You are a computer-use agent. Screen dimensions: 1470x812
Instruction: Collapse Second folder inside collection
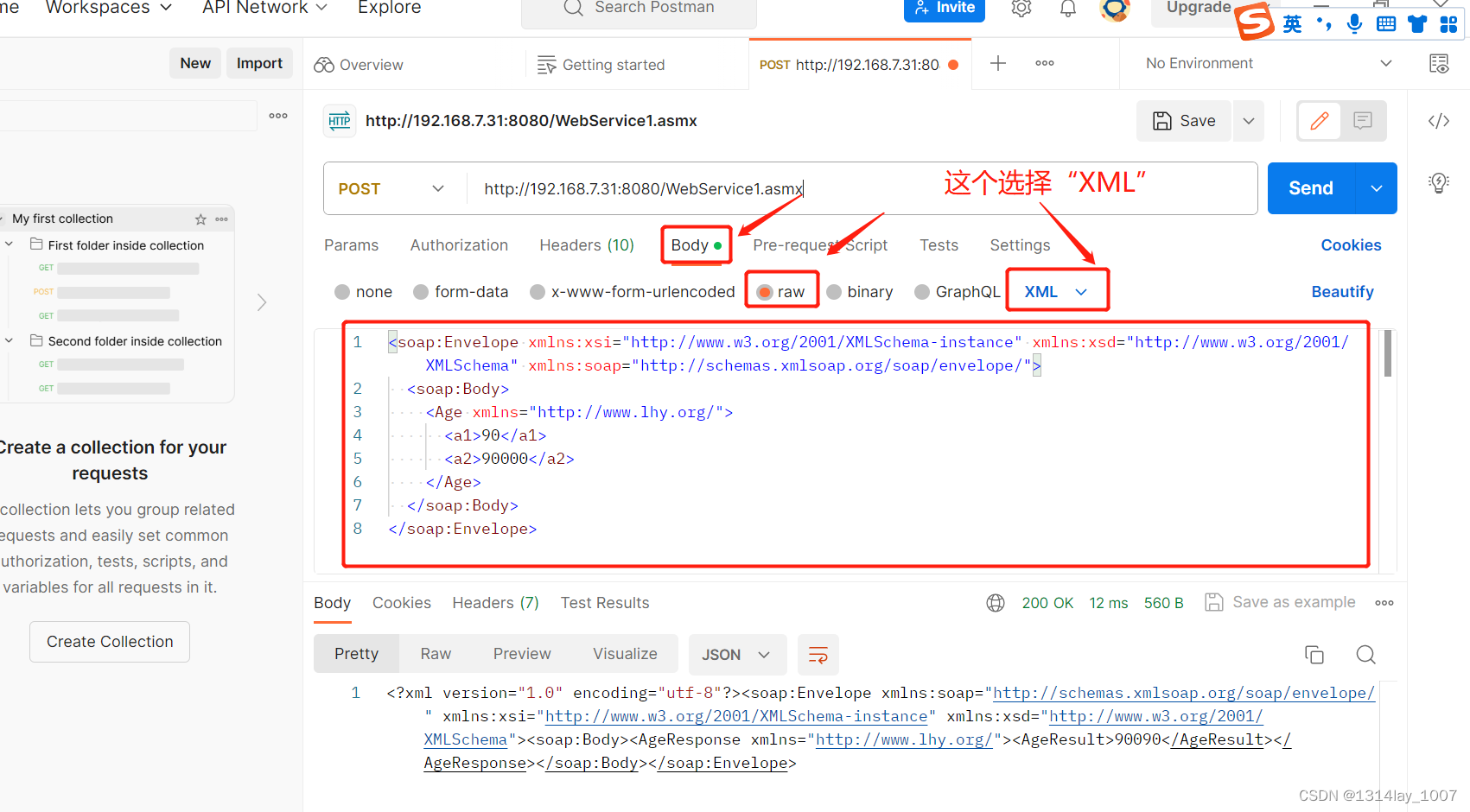click(x=9, y=340)
